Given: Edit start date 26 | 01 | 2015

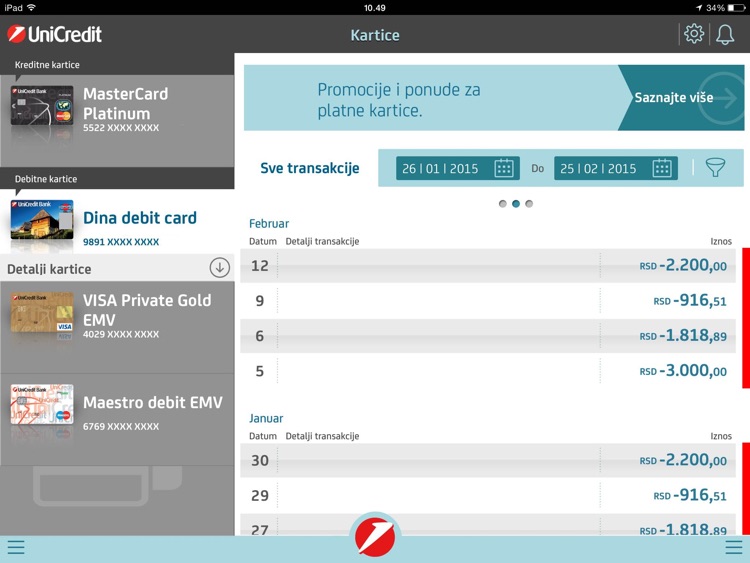Looking at the screenshot, I should pos(440,168).
